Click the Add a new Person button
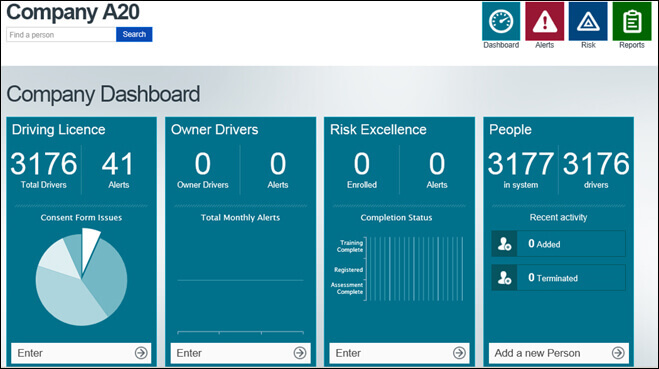 pyautogui.click(x=559, y=353)
